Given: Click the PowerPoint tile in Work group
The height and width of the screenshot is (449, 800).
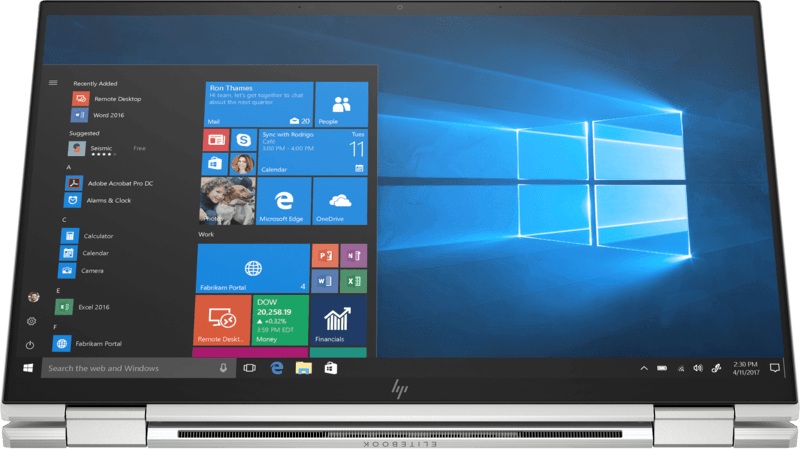Looking at the screenshot, I should point(324,256).
